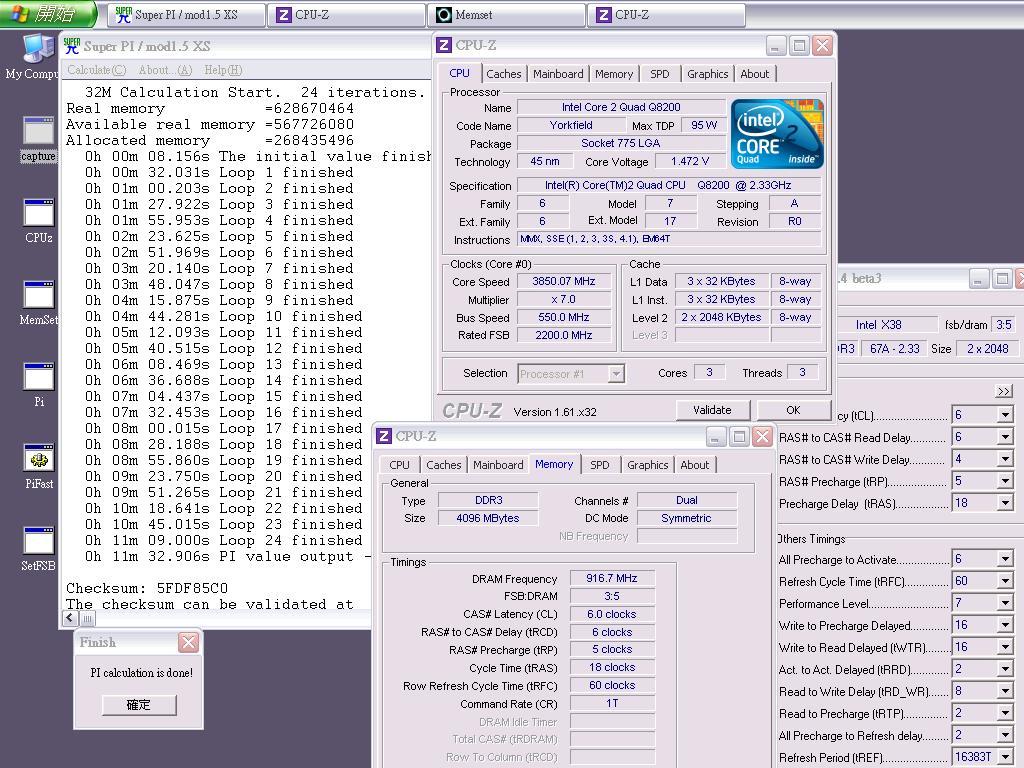The image size is (1024, 768).
Task: Open About menu in Super PI
Action: 165,70
